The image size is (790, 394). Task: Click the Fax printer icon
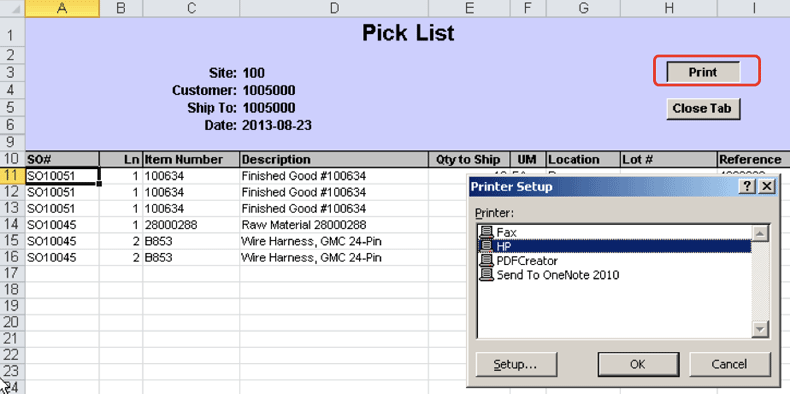click(x=486, y=232)
